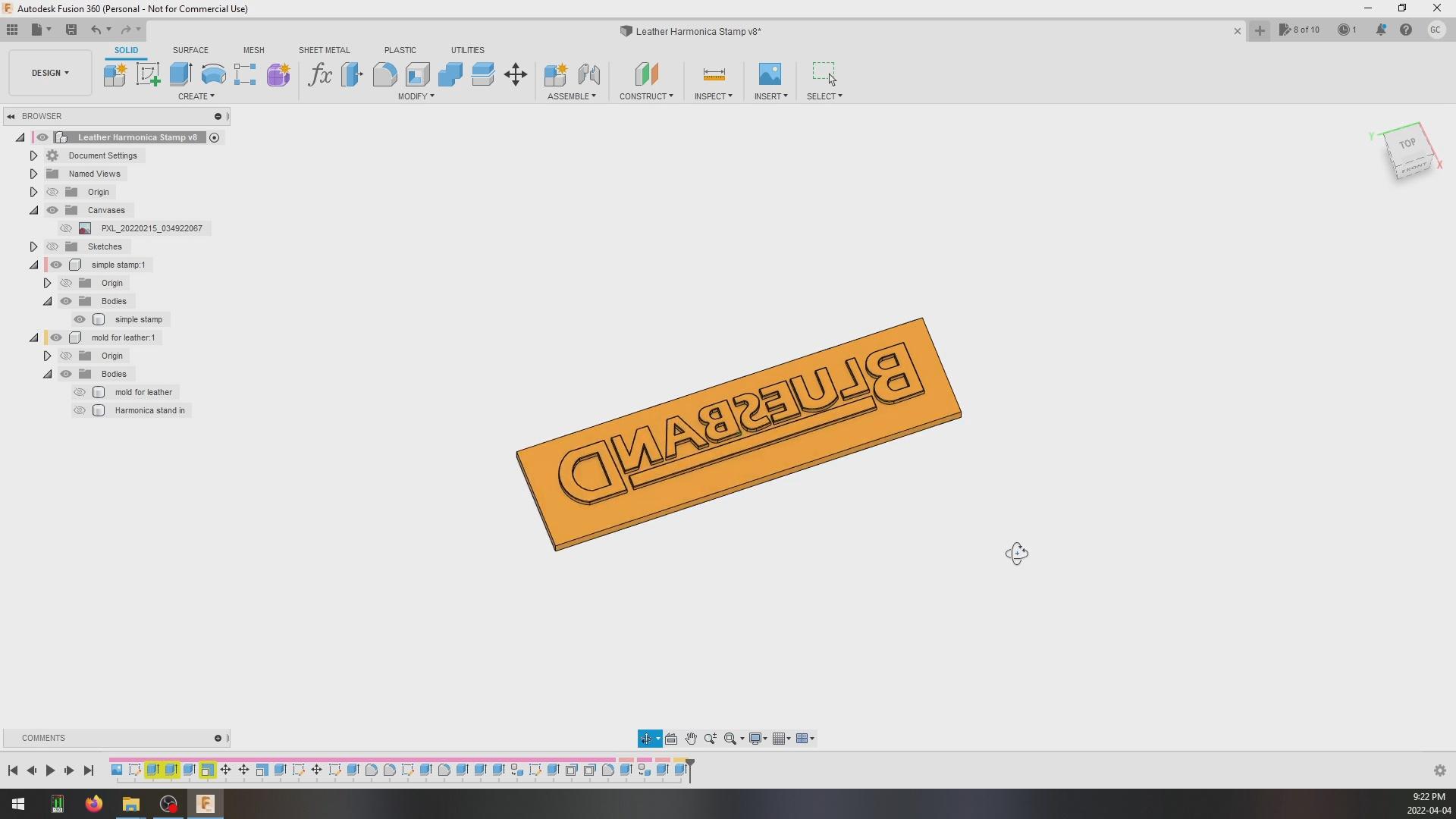Expand the Document Settings node
Viewport: 1456px width, 819px height.
[x=33, y=155]
